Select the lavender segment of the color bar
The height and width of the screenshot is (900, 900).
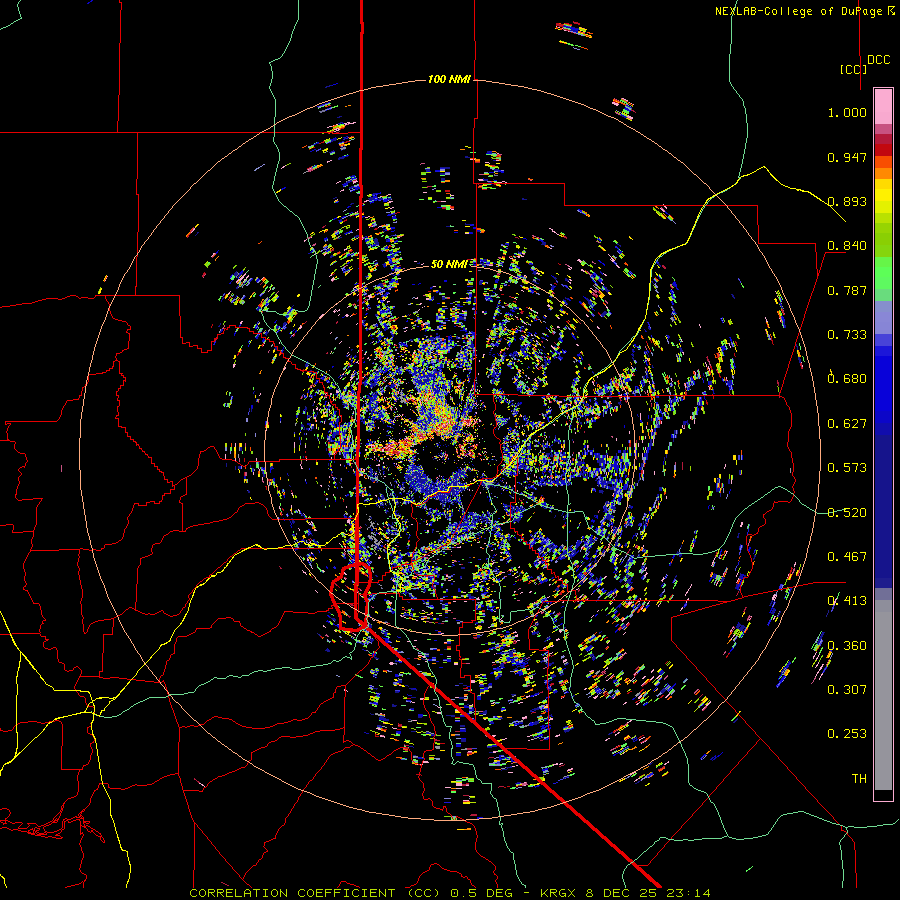[883, 318]
